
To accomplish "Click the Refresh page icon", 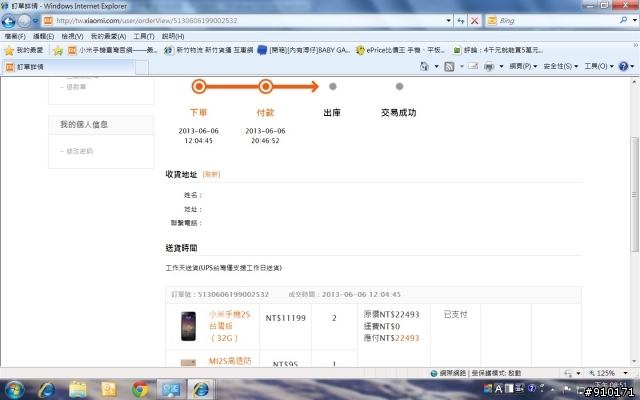I will [461, 21].
